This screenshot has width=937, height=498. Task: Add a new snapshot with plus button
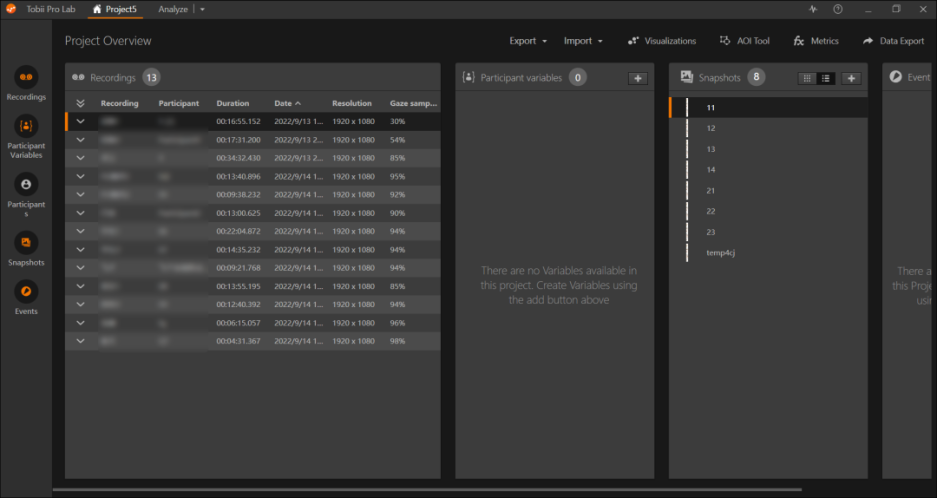coord(851,78)
